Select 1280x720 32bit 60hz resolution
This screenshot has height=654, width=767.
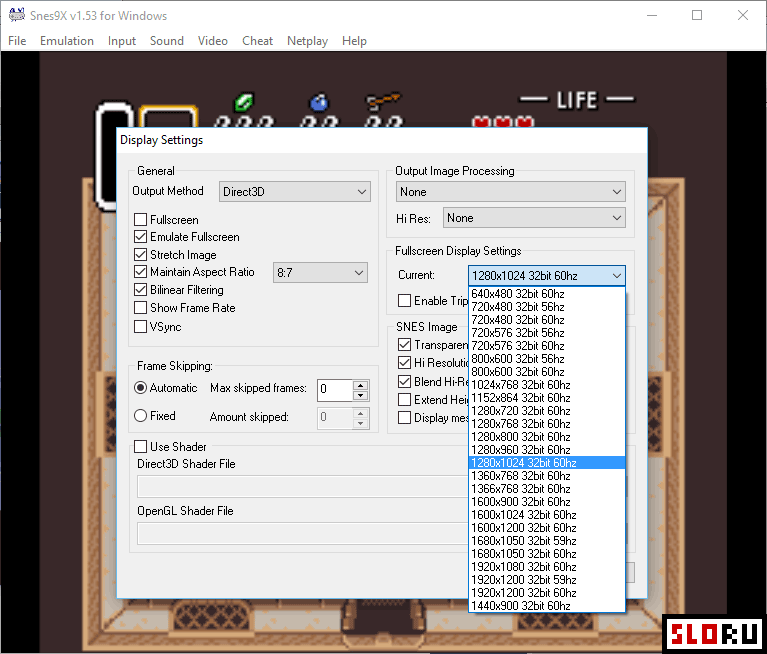click(547, 411)
